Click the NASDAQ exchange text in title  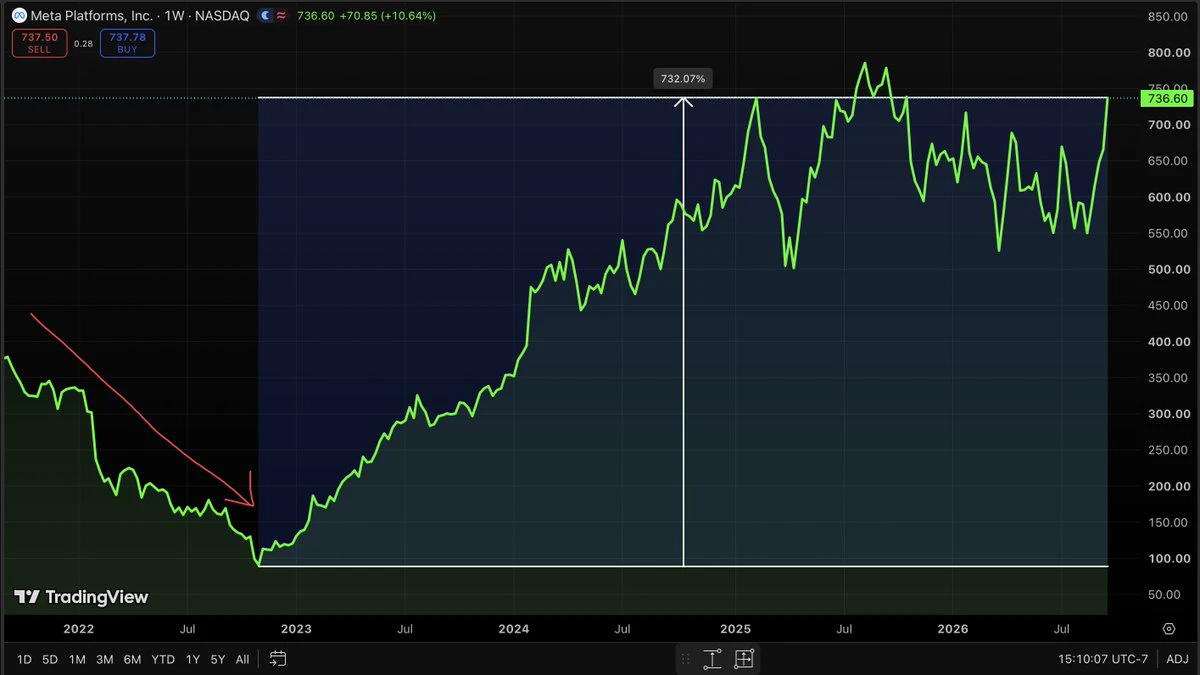pos(223,16)
